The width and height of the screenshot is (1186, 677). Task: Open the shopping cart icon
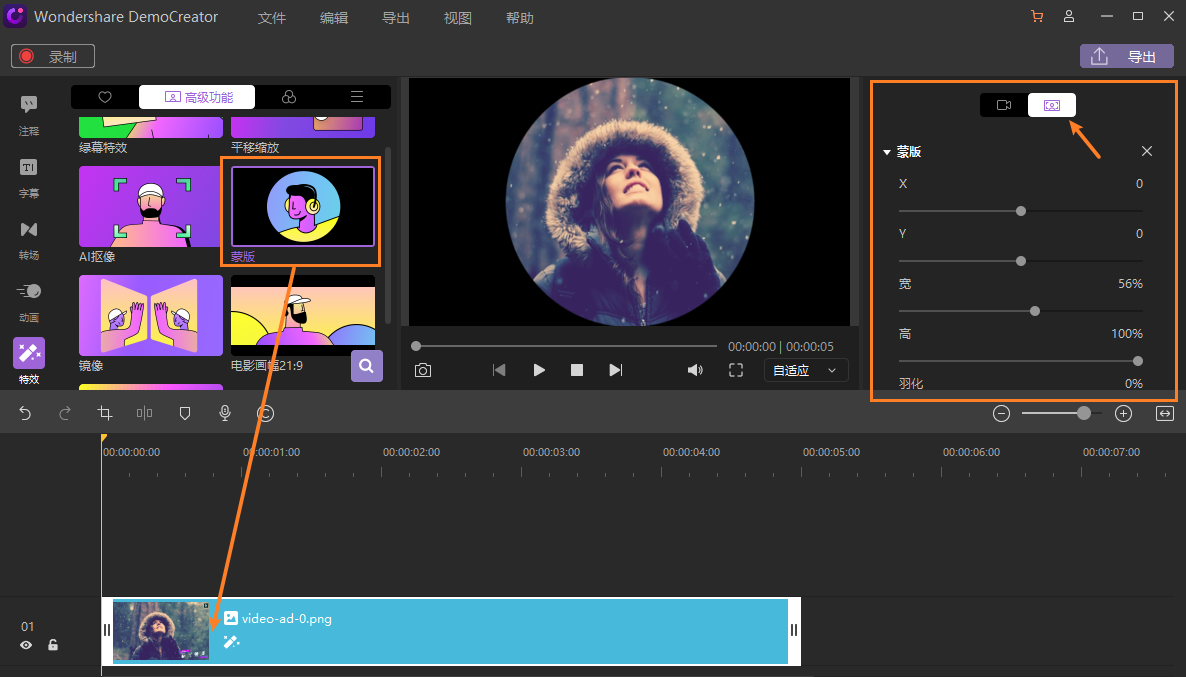click(1036, 17)
